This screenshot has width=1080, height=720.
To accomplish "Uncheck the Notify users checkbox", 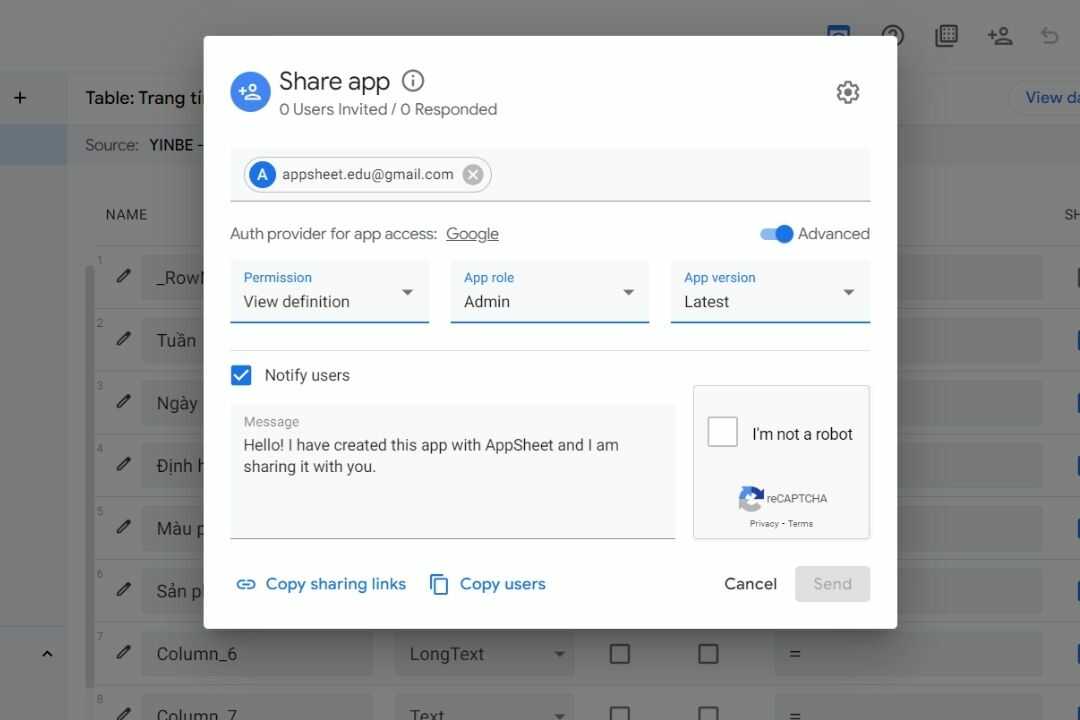I will (x=241, y=376).
